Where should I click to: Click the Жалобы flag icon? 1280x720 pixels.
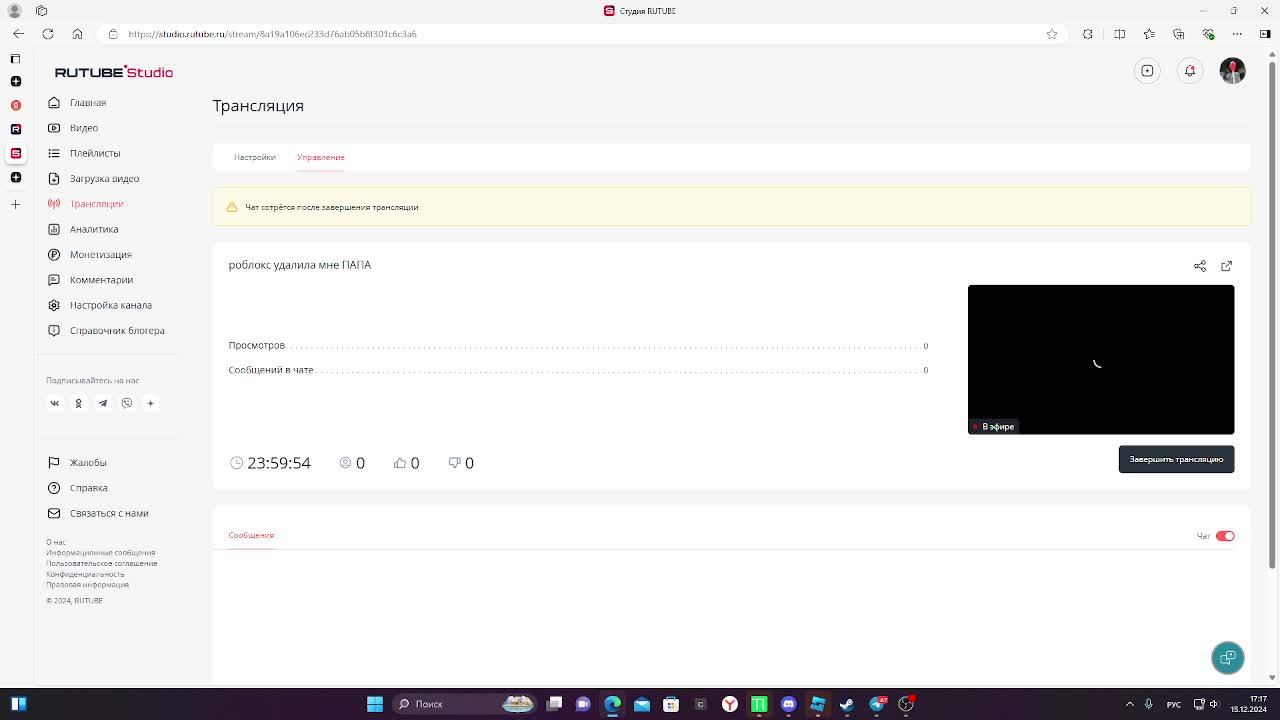[x=54, y=462]
